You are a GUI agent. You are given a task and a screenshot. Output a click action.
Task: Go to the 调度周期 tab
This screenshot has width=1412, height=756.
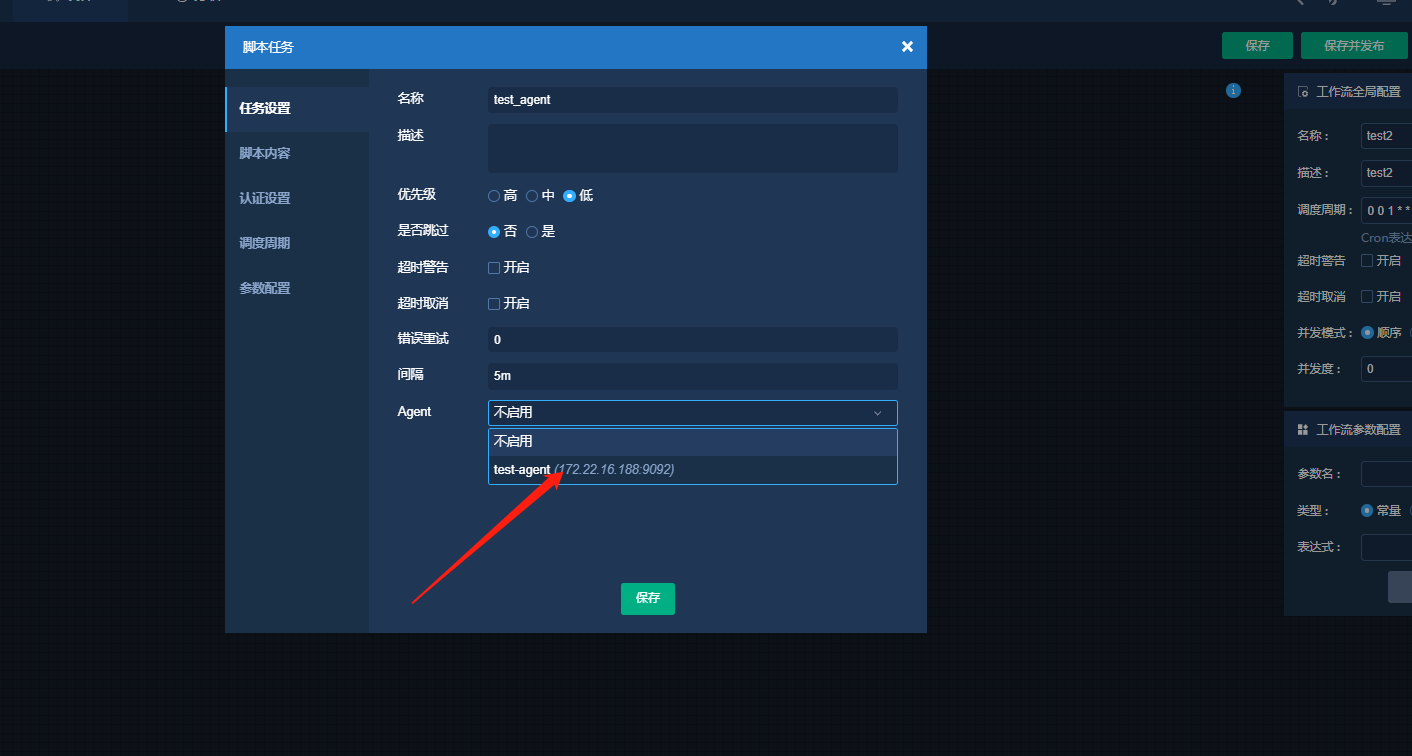coord(265,244)
